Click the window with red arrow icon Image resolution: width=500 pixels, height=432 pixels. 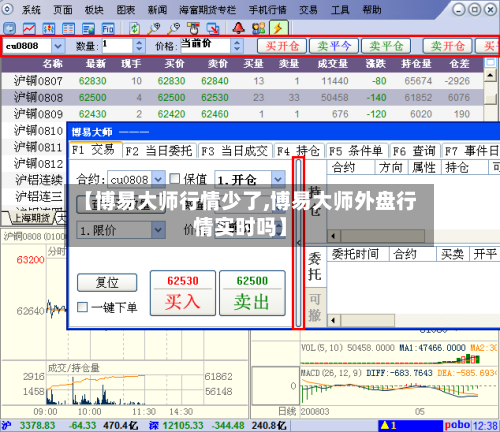pos(213,29)
